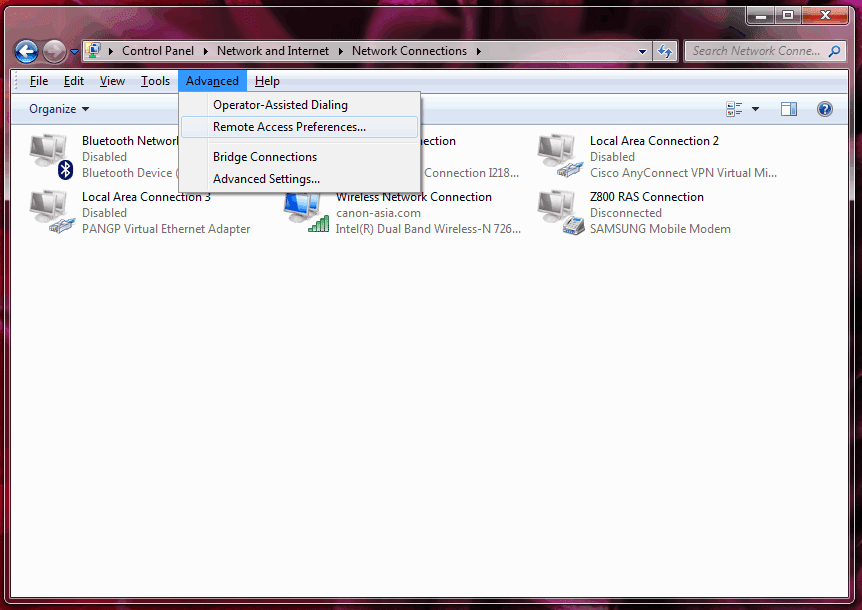Click the Change your view icon
862x610 pixels.
[x=734, y=109]
